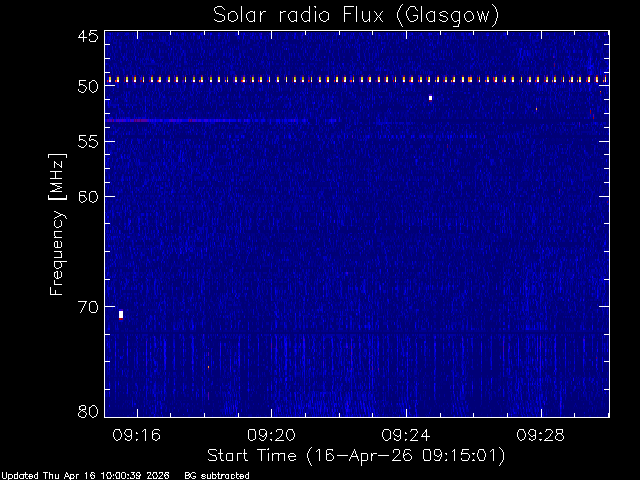640x480 pixels.
Task: Click the 'Frequency [MHz]' axis title
Action: pos(57,224)
